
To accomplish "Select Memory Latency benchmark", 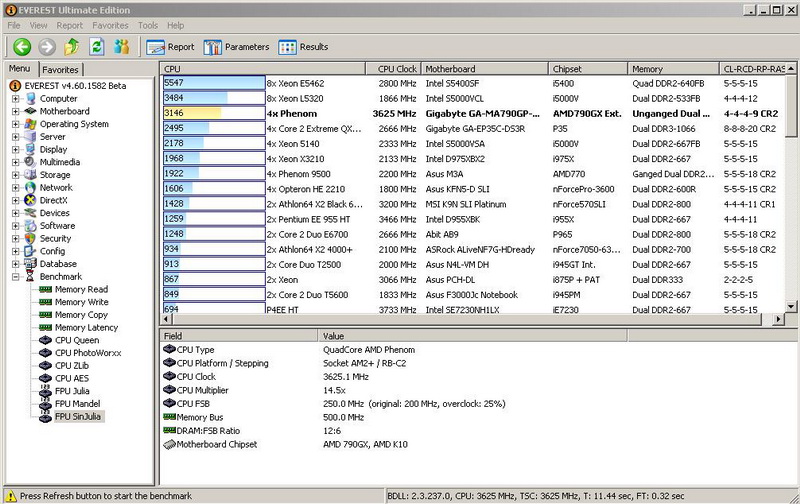I will point(86,327).
